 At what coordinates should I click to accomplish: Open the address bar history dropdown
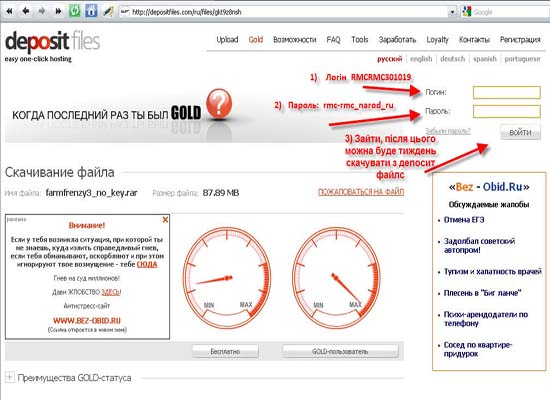452,12
